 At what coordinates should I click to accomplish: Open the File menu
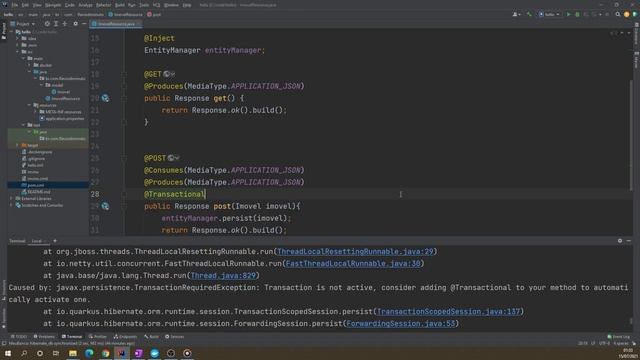click(15, 5)
